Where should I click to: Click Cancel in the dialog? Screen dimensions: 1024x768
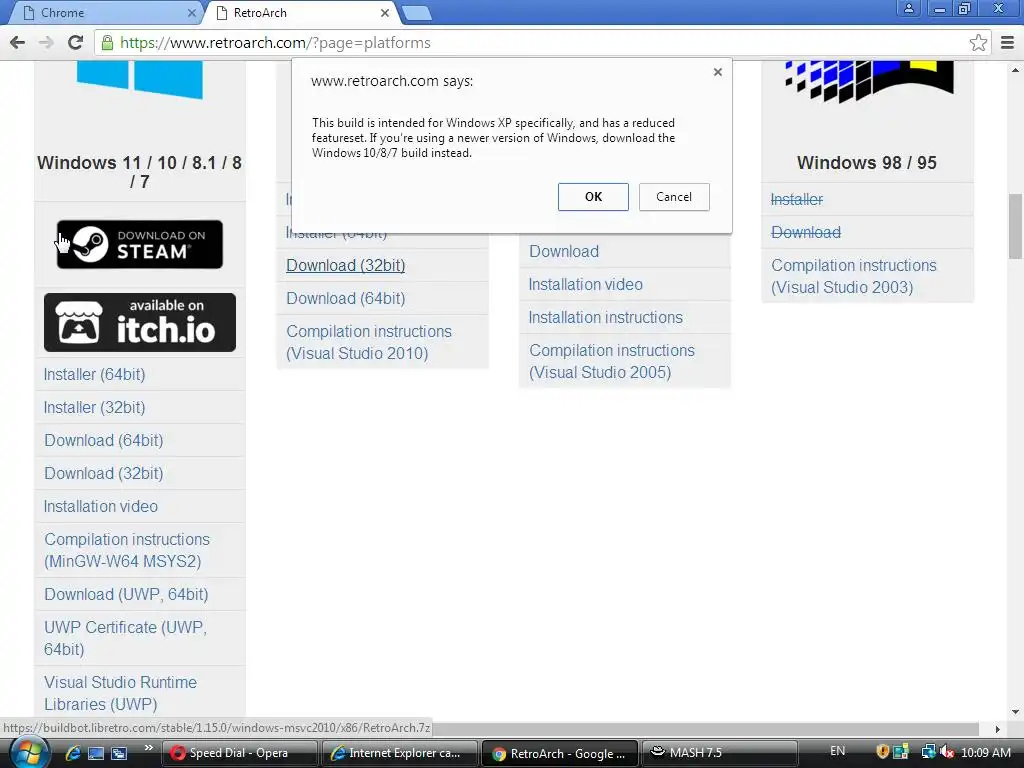tap(674, 197)
